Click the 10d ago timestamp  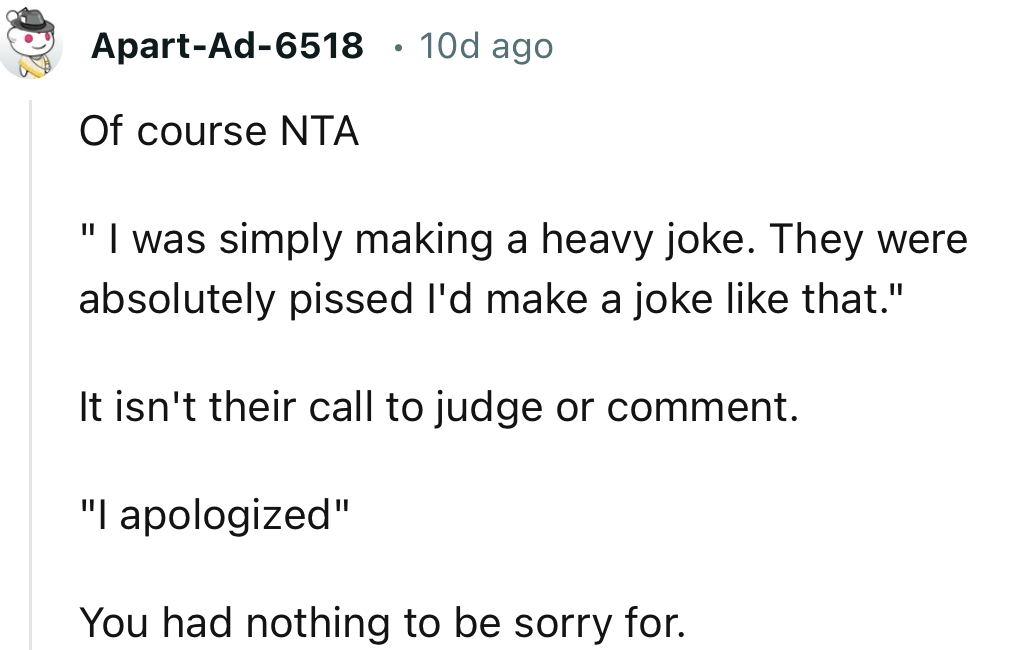486,45
